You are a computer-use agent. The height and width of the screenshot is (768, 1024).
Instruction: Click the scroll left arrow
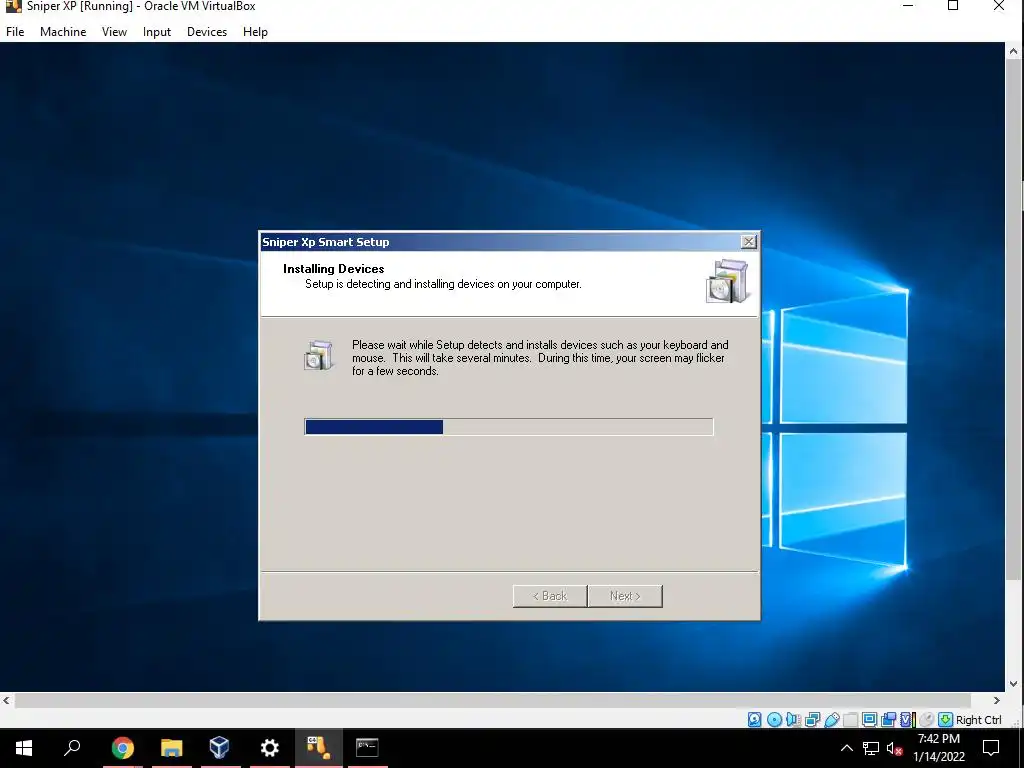click(7, 700)
